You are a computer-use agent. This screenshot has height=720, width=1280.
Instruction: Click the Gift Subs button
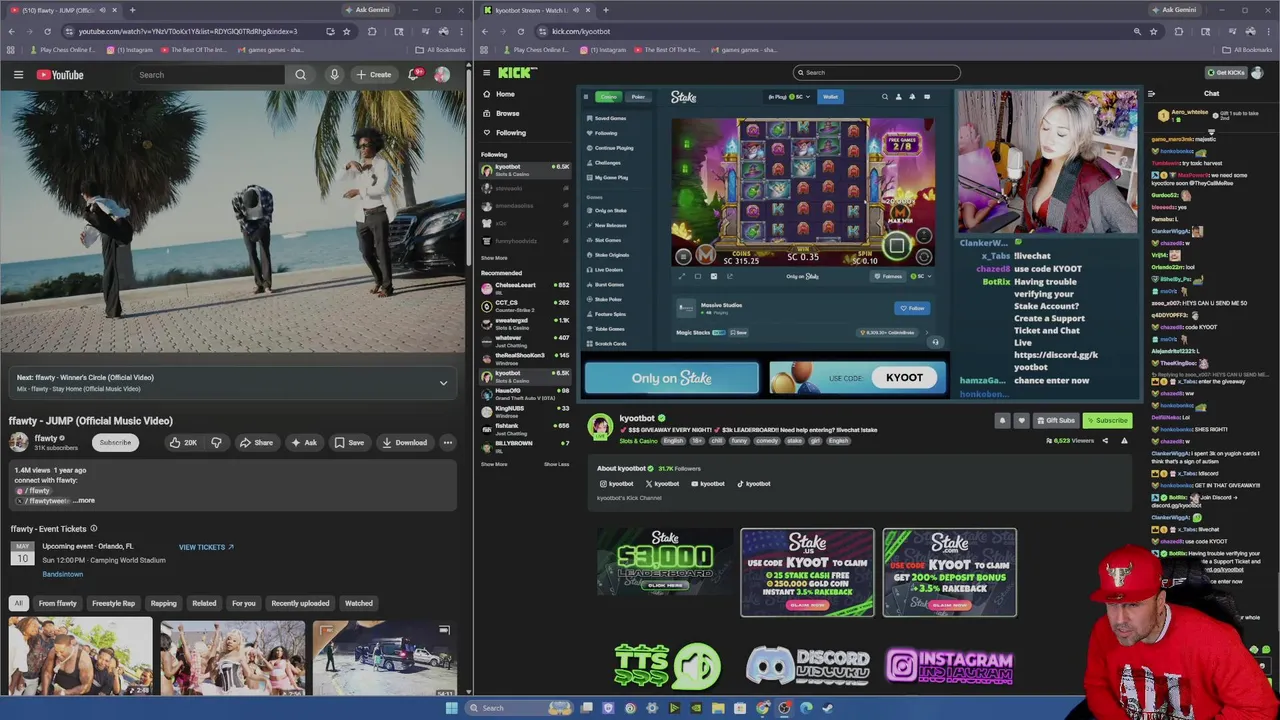1056,420
